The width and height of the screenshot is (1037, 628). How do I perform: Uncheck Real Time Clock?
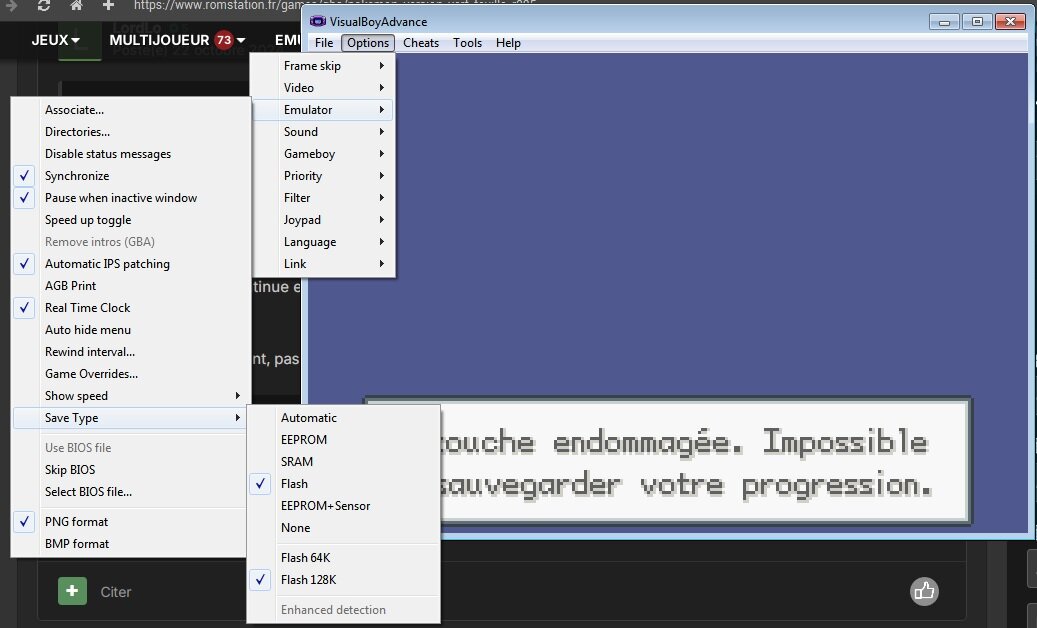point(87,308)
